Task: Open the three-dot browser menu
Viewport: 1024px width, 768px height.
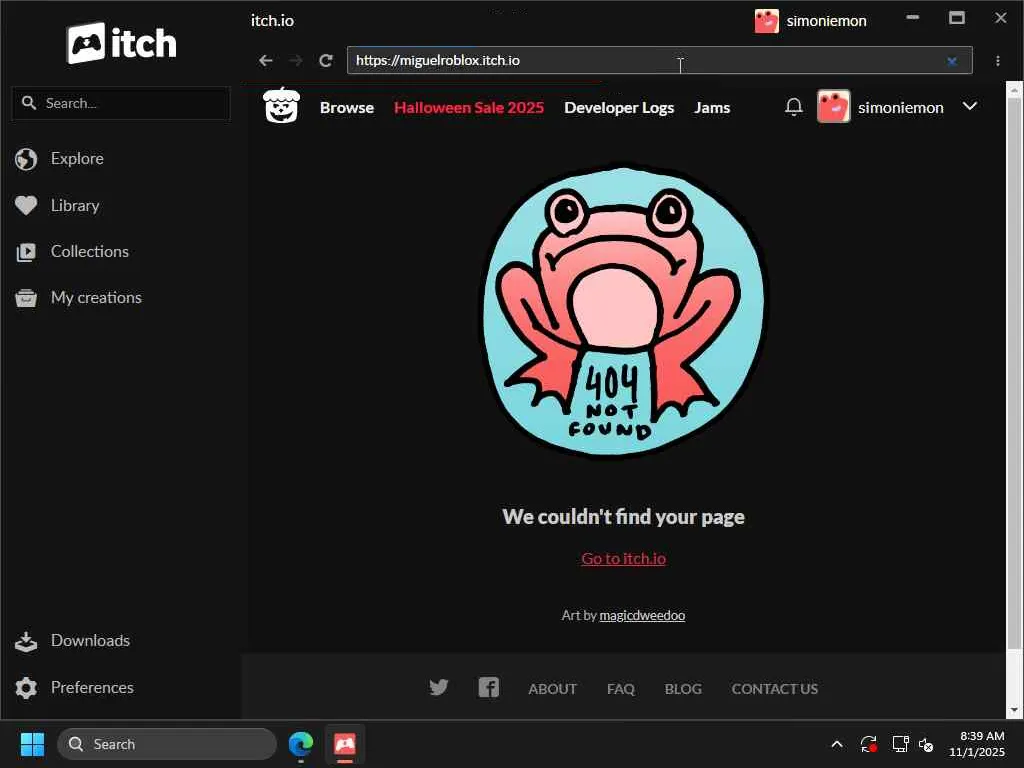Action: [x=998, y=61]
